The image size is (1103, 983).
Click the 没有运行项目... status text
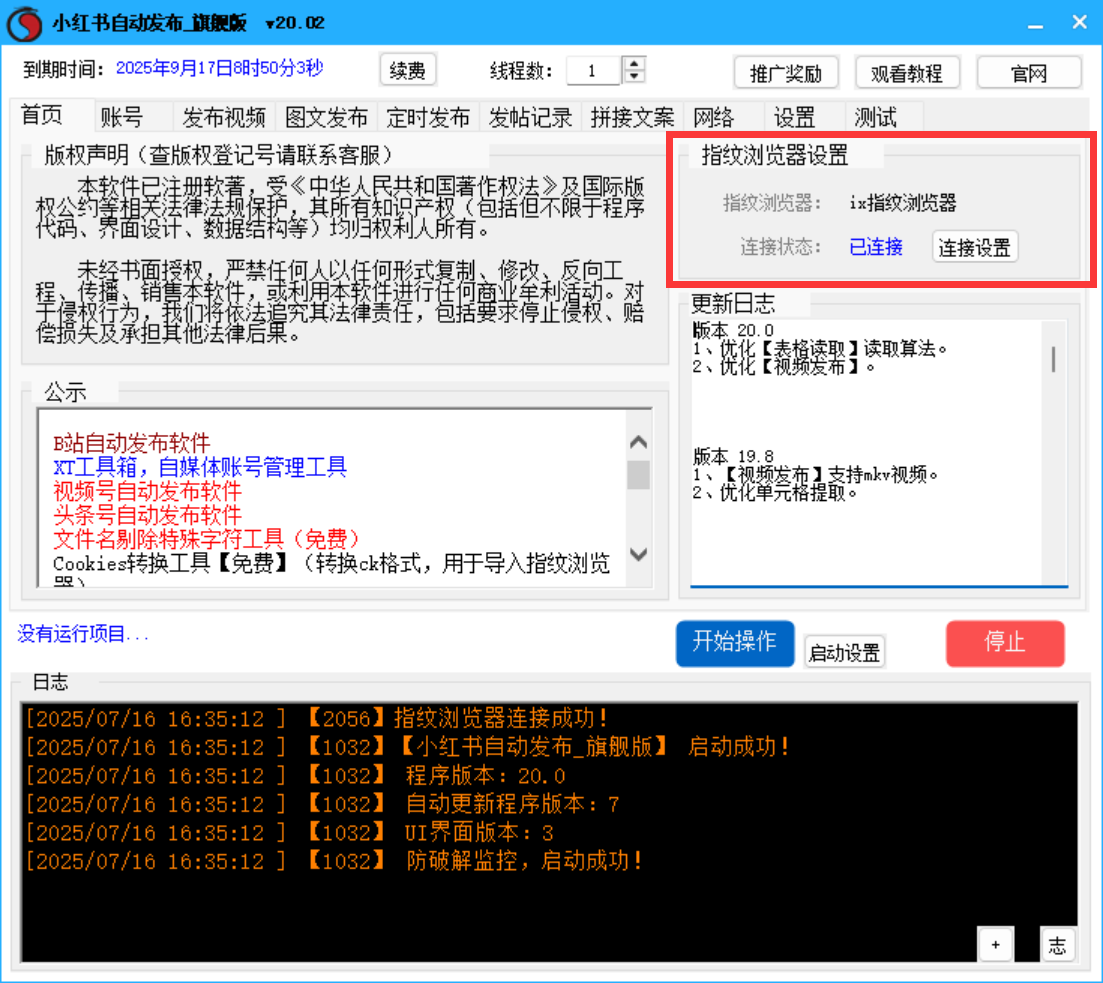[x=83, y=634]
